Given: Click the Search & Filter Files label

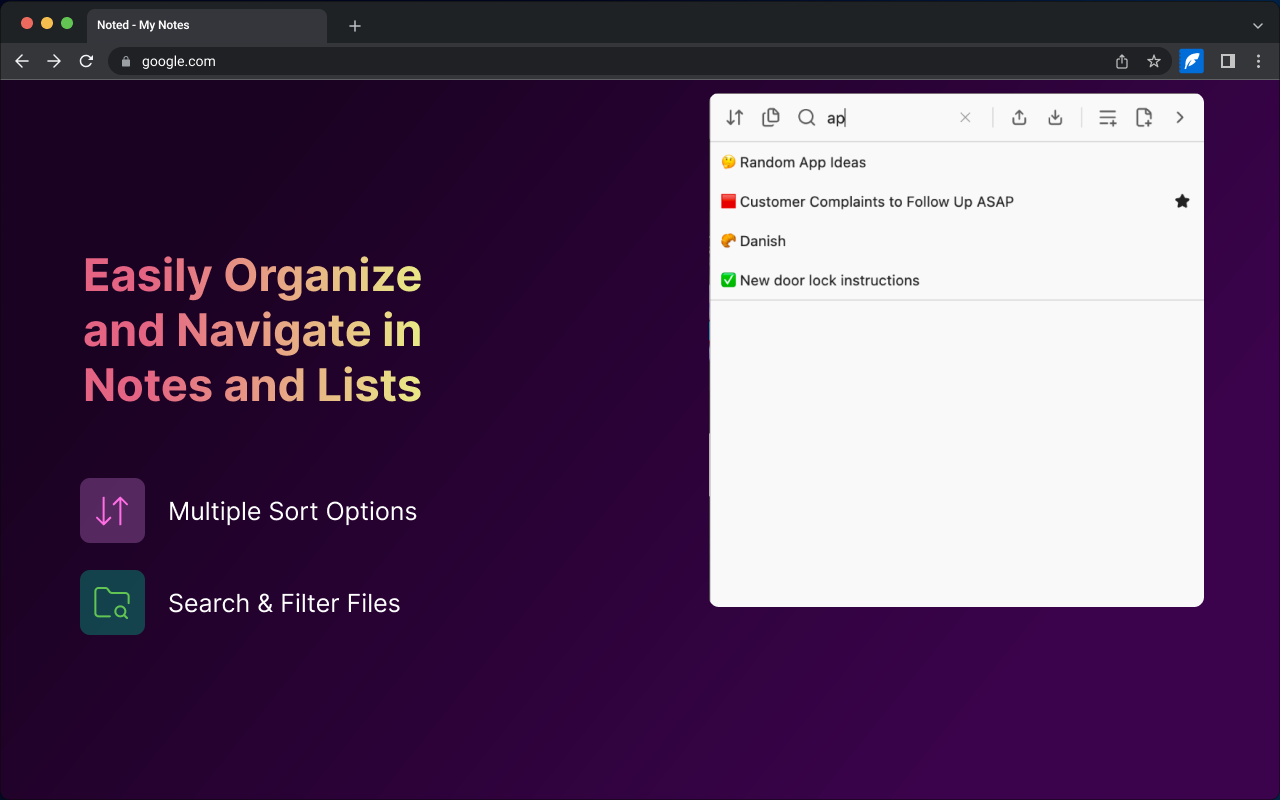Looking at the screenshot, I should coord(284,603).
